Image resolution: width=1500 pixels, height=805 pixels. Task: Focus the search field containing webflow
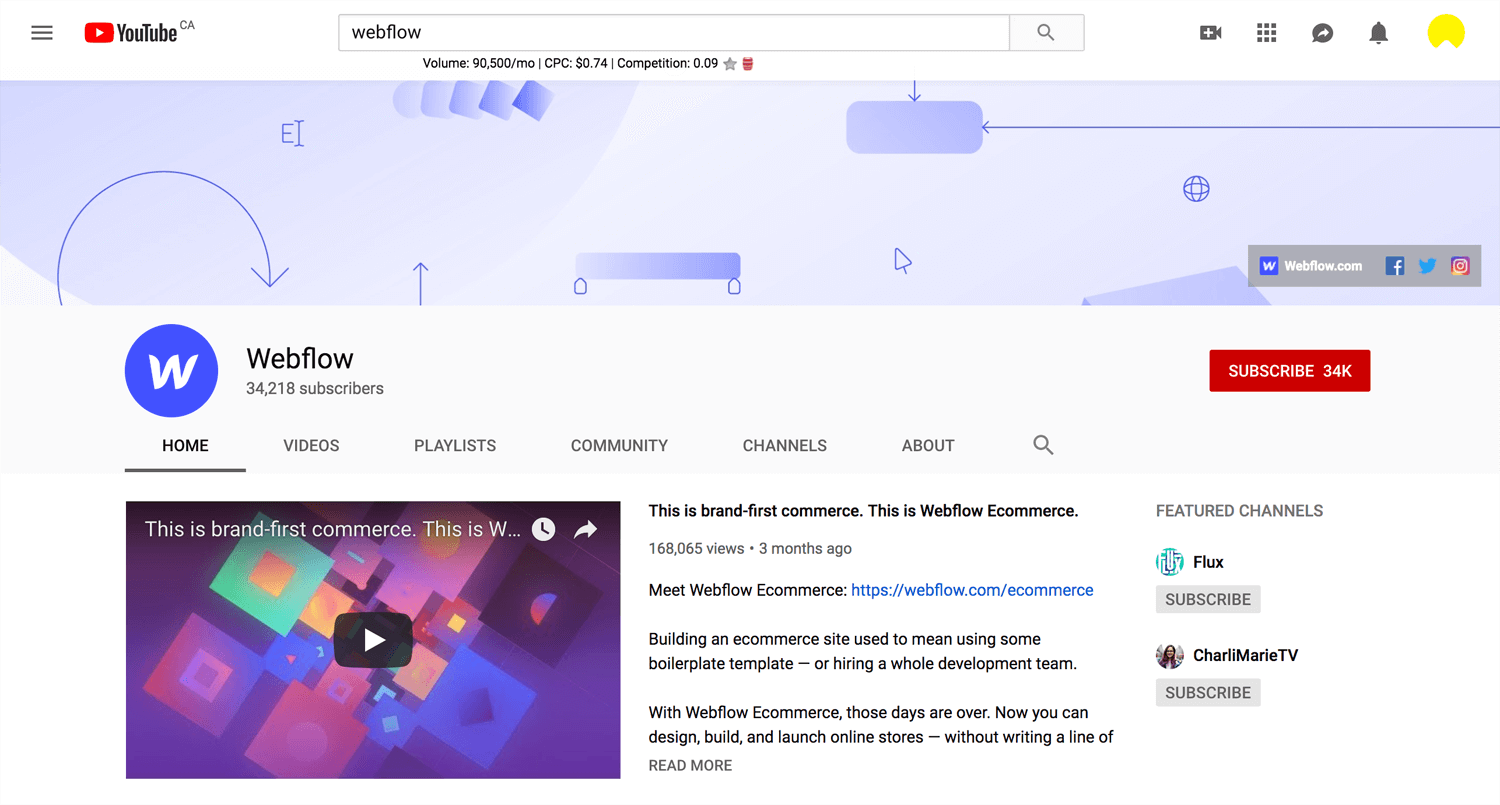pyautogui.click(x=674, y=33)
